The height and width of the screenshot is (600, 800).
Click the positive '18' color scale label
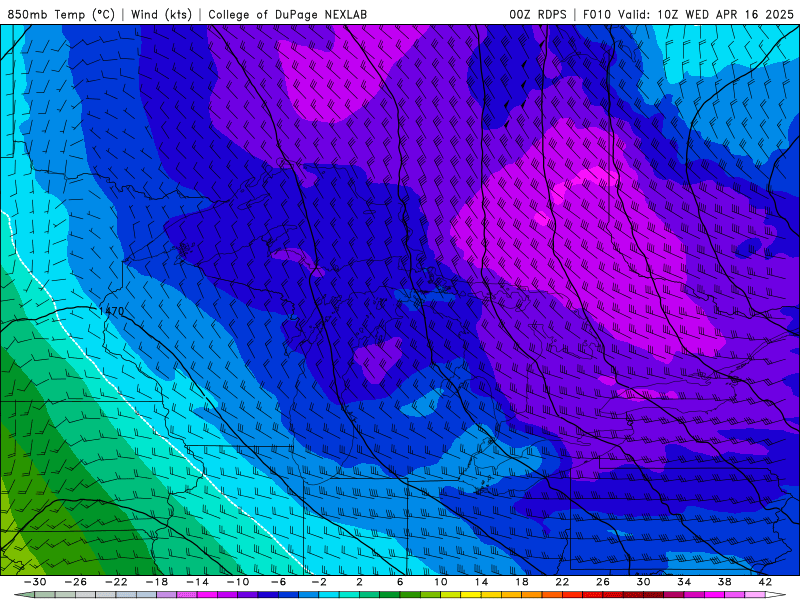(x=522, y=582)
